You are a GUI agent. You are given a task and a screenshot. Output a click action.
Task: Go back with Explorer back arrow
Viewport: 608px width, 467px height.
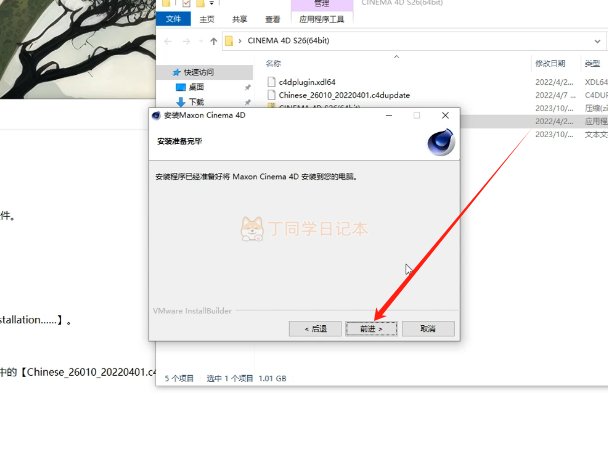pyautogui.click(x=168, y=41)
